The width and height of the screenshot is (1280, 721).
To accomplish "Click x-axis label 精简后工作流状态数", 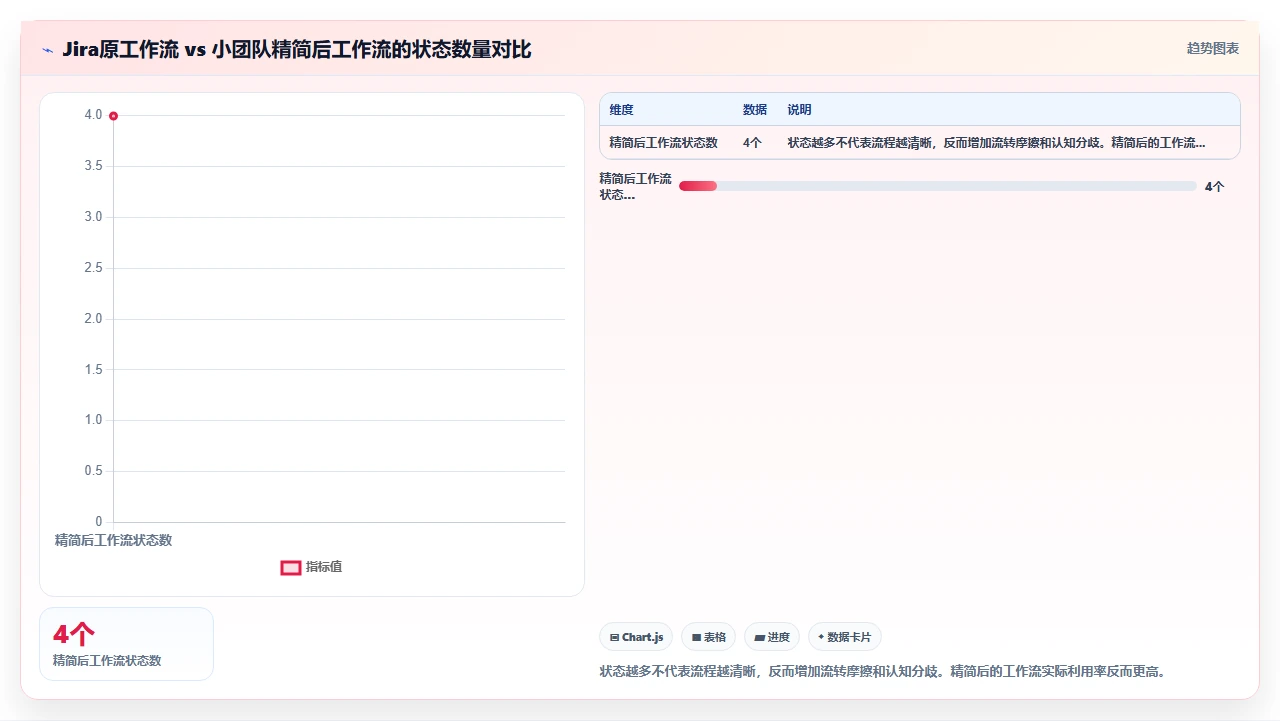I will tap(113, 540).
